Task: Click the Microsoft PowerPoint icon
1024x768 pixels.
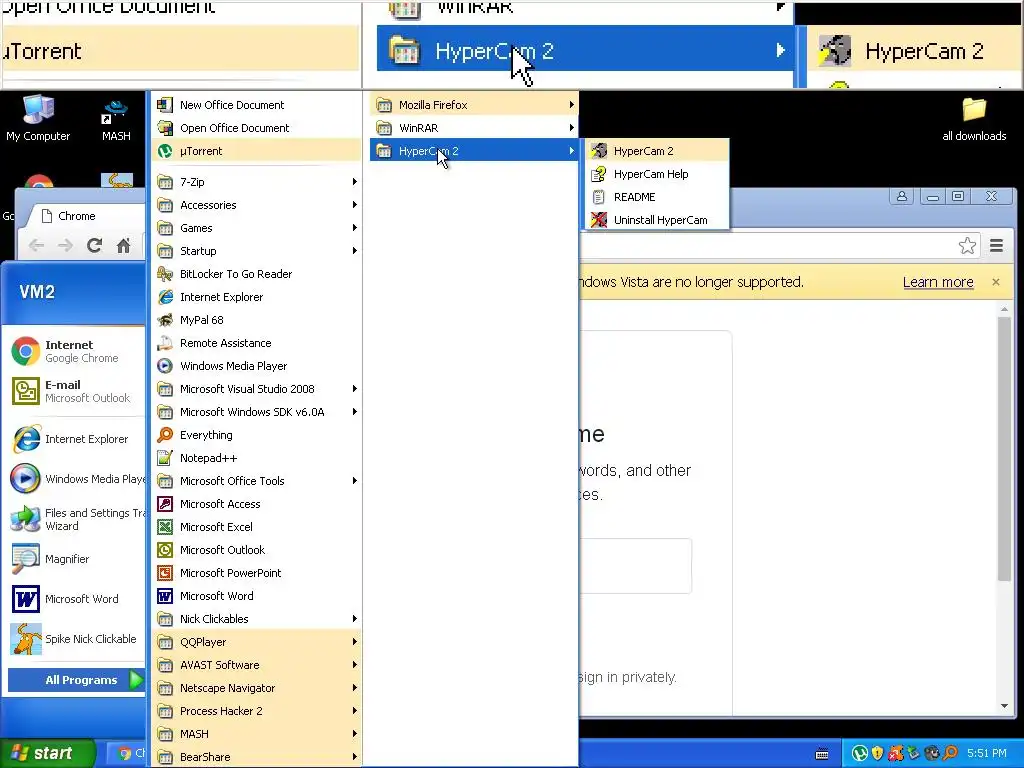Action: (x=165, y=573)
